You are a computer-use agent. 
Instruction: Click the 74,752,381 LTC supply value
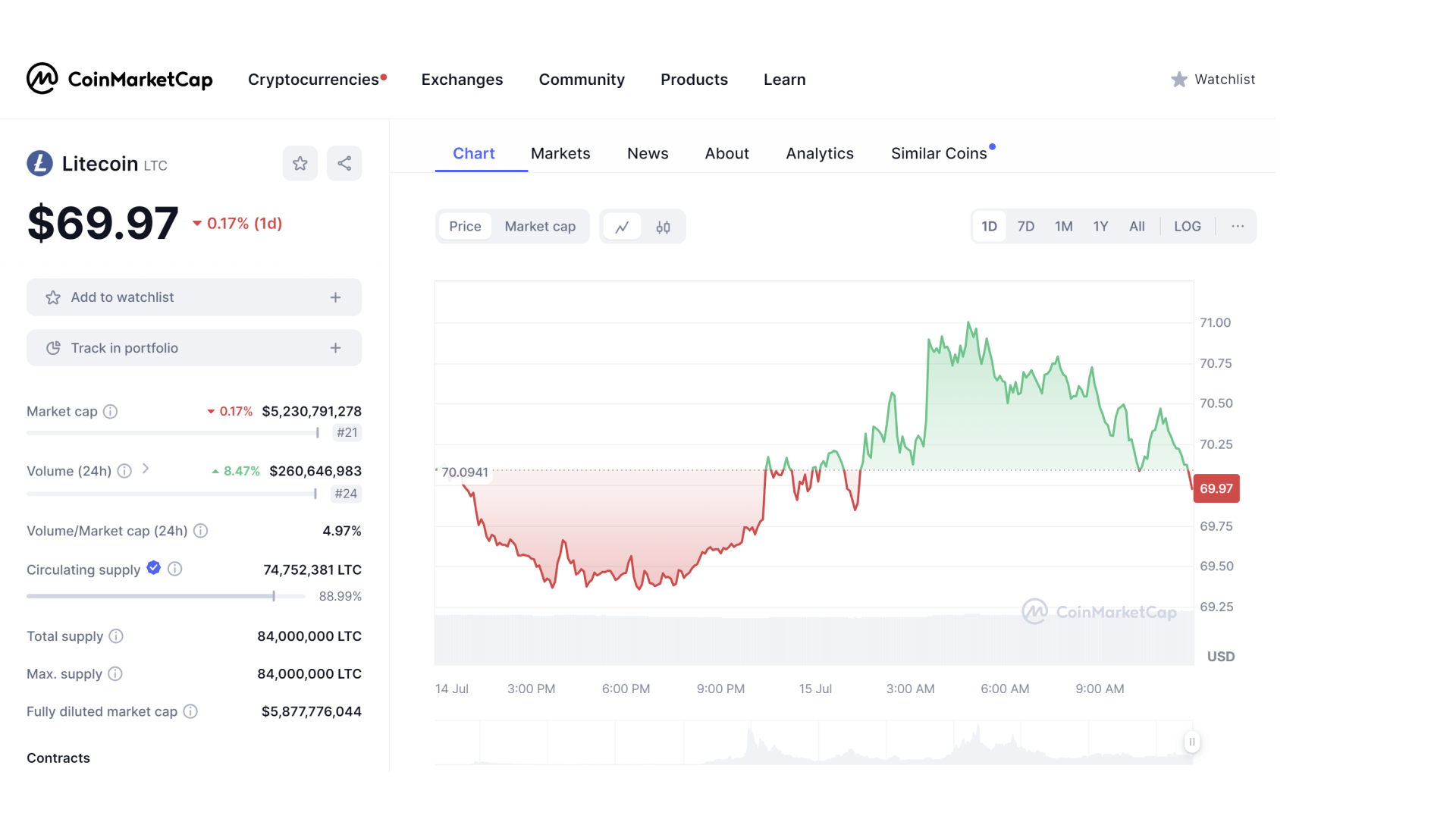312,570
